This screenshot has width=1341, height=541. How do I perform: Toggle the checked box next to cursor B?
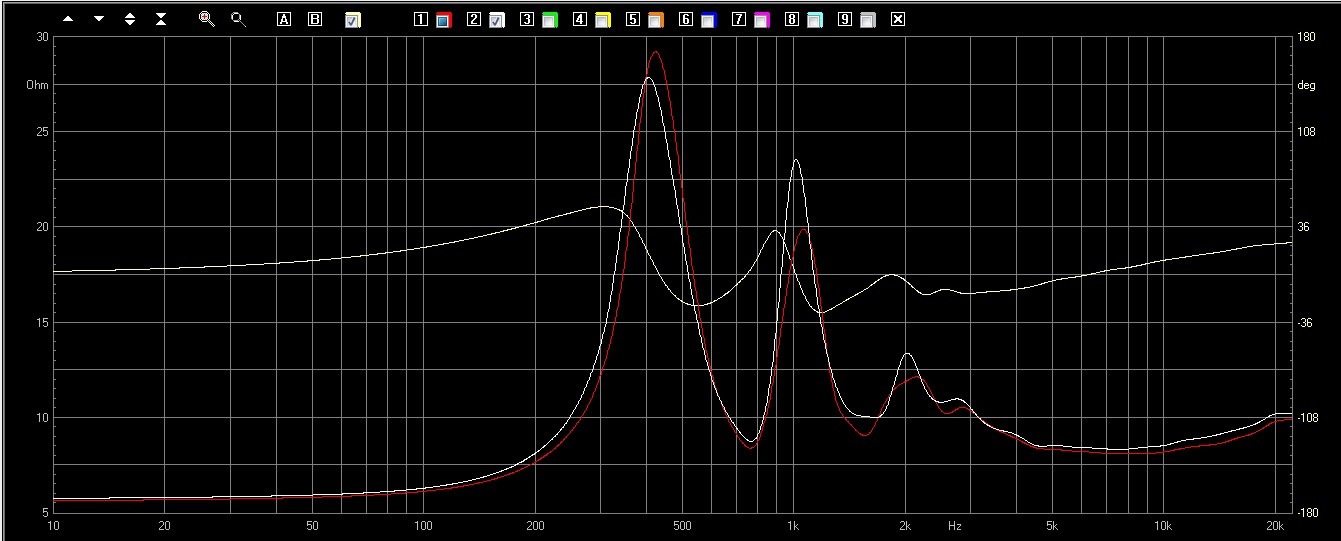click(x=352, y=20)
